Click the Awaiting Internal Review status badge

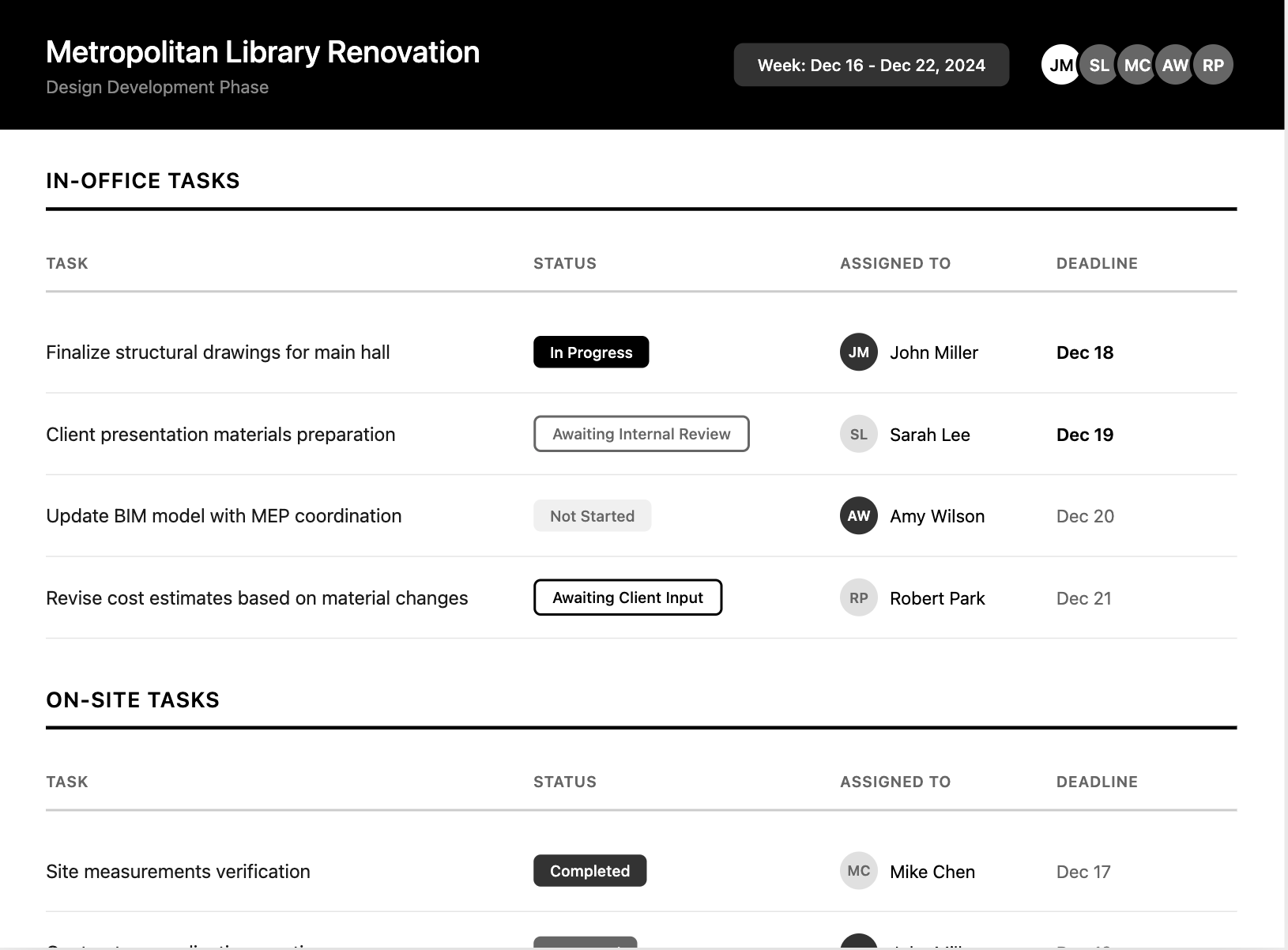641,434
